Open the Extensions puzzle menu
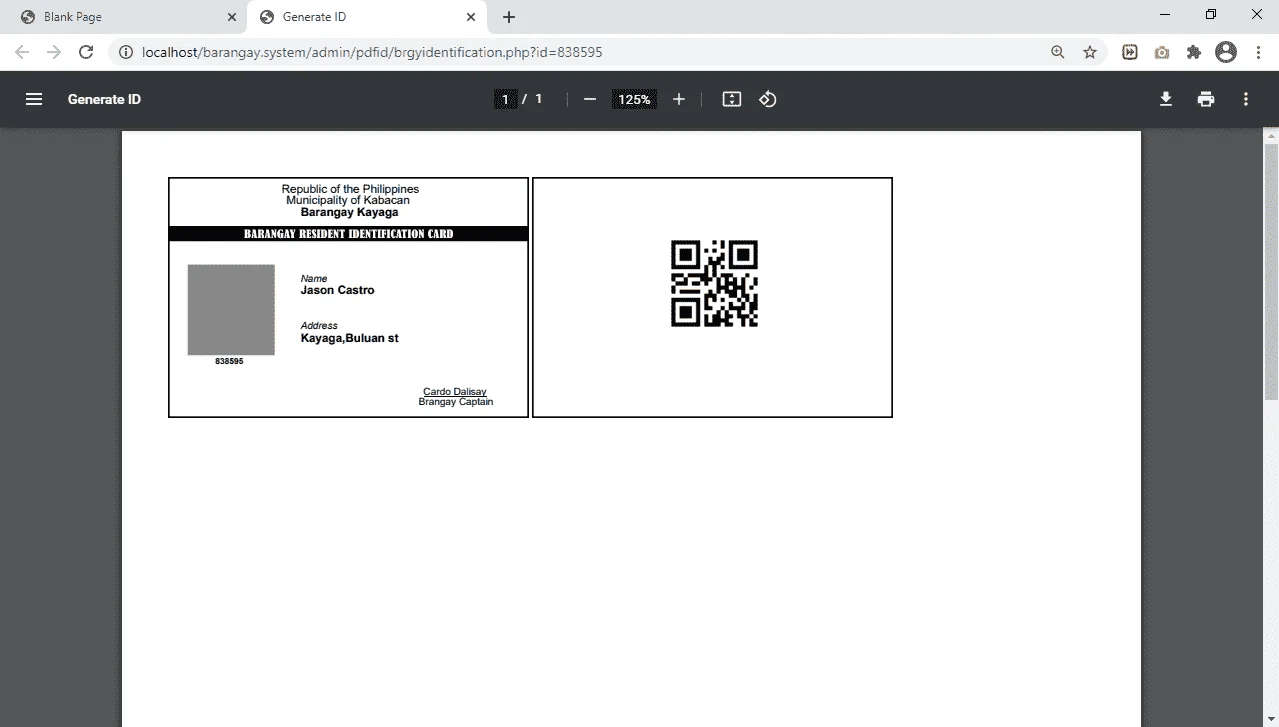This screenshot has height=727, width=1279. [x=1194, y=52]
